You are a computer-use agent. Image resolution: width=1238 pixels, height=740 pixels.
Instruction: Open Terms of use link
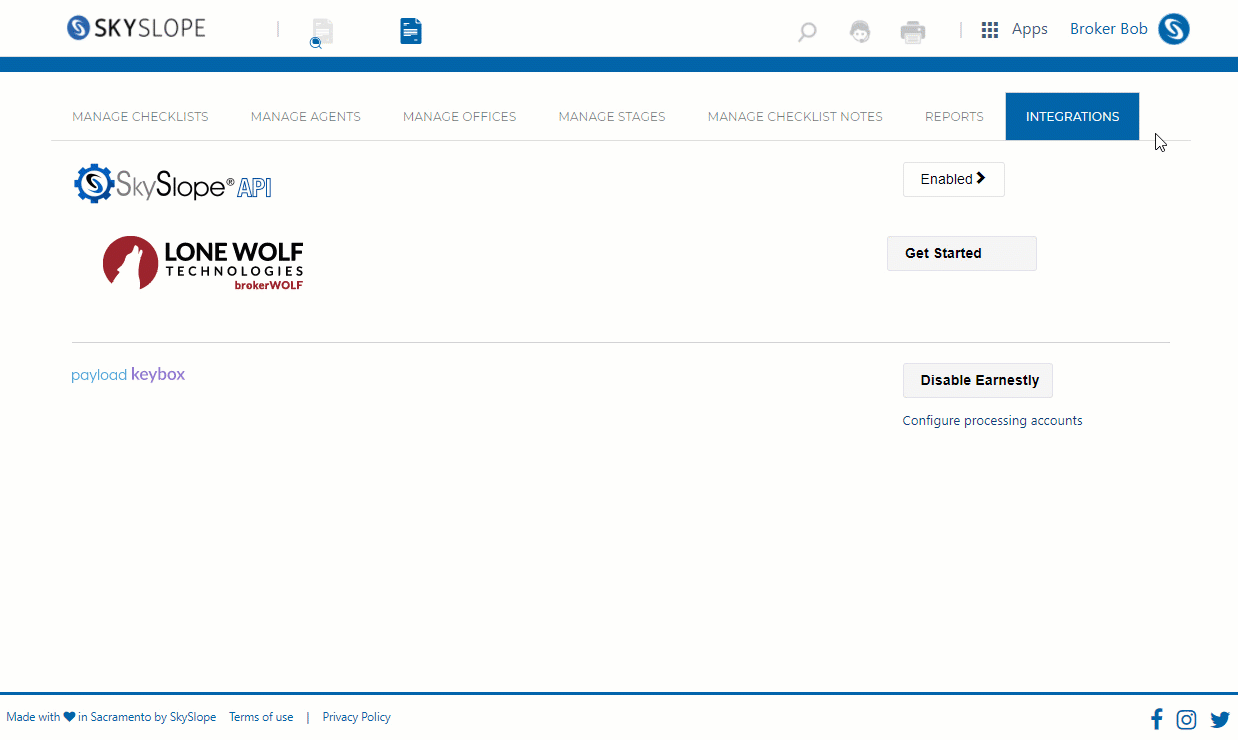(x=261, y=717)
